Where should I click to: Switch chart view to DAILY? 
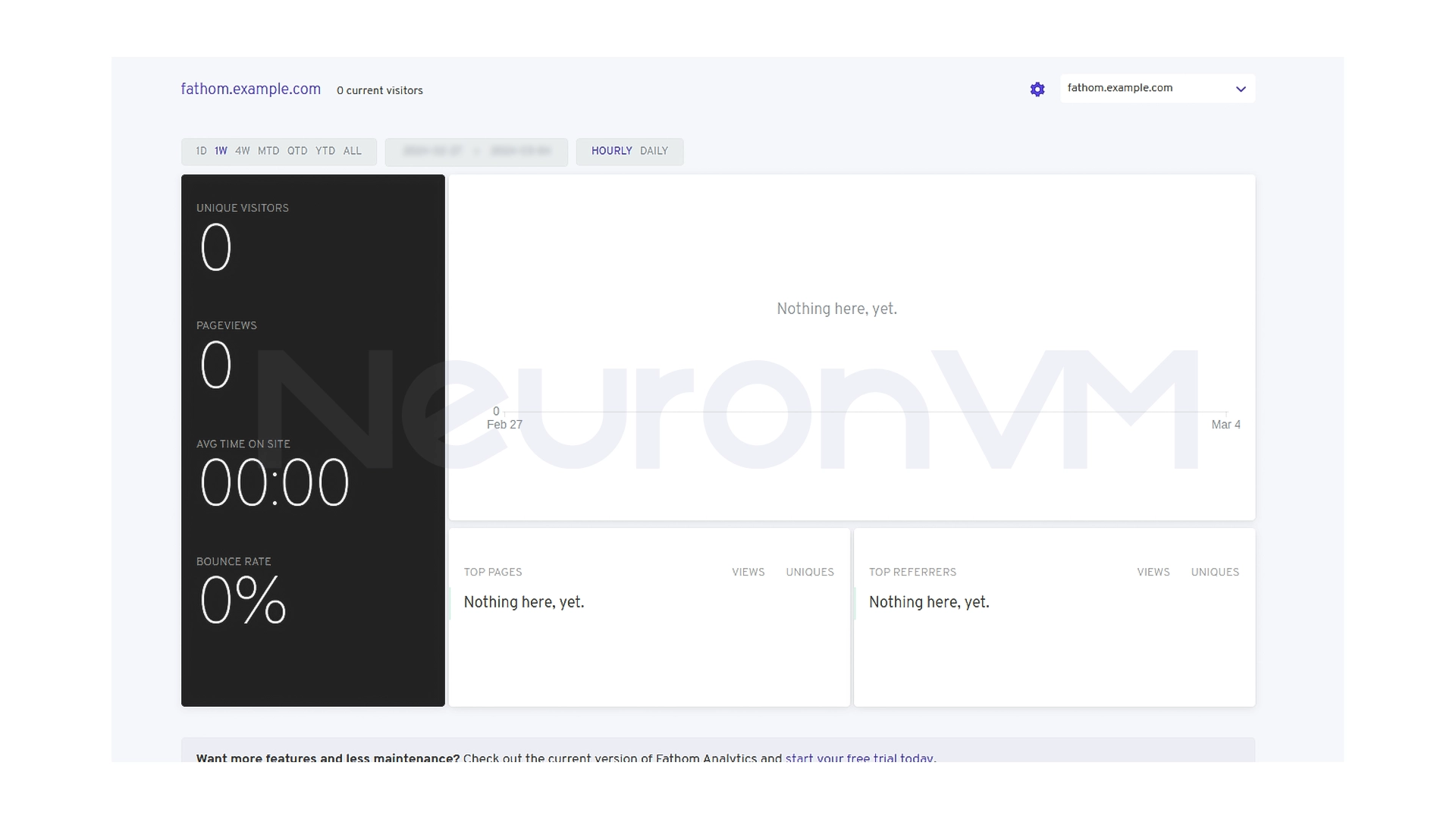(x=653, y=151)
